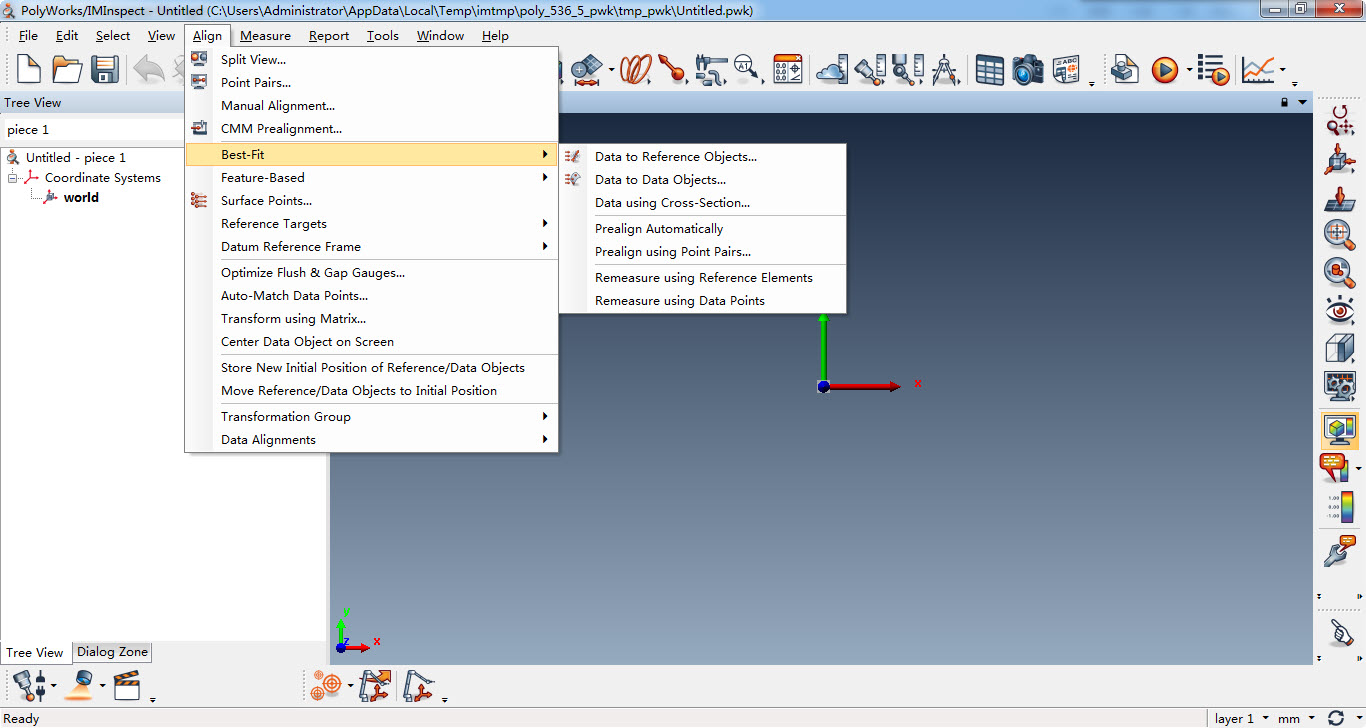
Task: Switch to the Dialog Zone tab
Action: click(113, 652)
